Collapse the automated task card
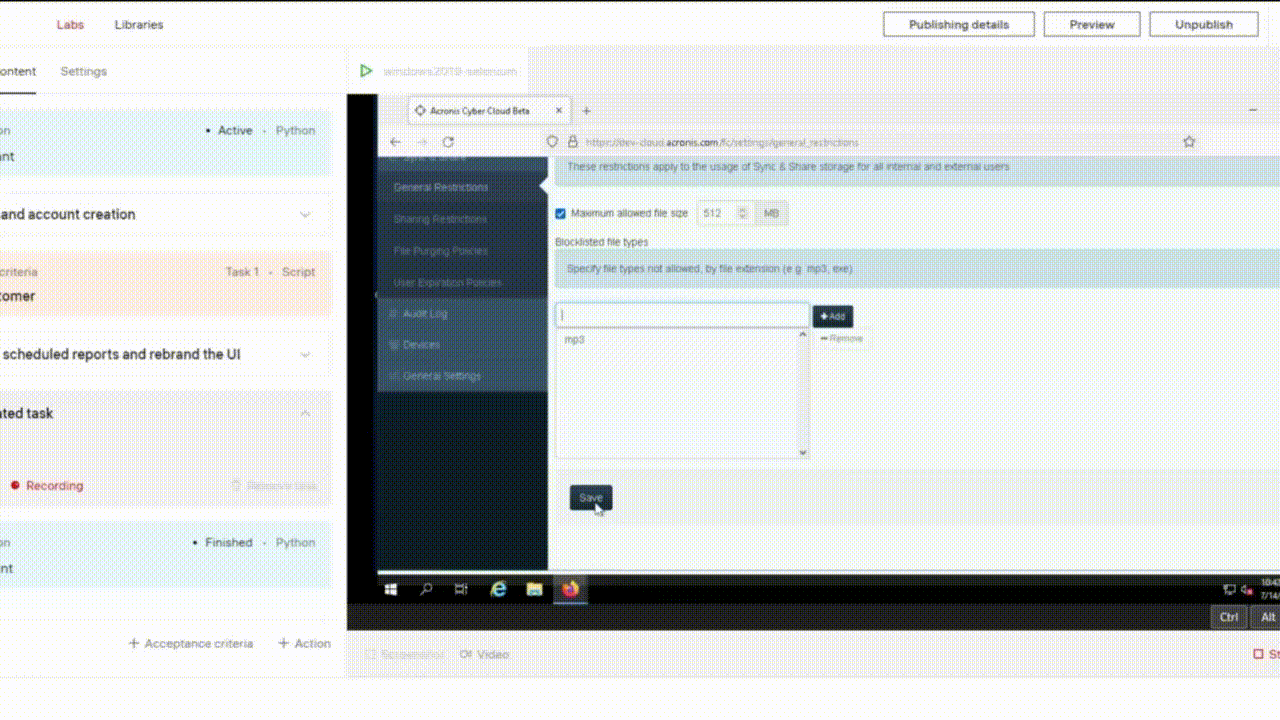Viewport: 1280px width, 720px height. click(x=305, y=412)
